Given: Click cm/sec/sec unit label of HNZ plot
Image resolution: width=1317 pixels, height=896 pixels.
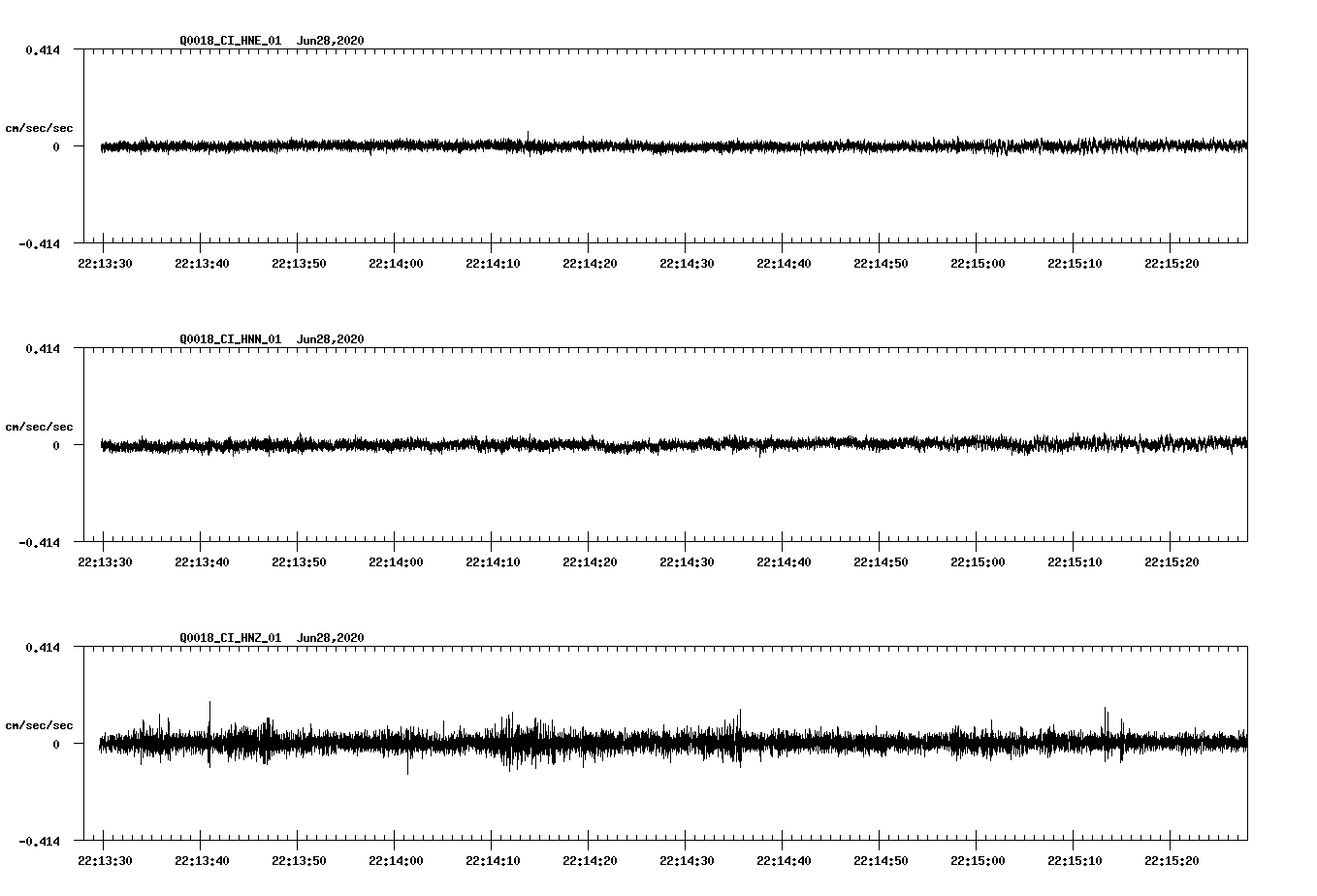Looking at the screenshot, I should (40, 725).
